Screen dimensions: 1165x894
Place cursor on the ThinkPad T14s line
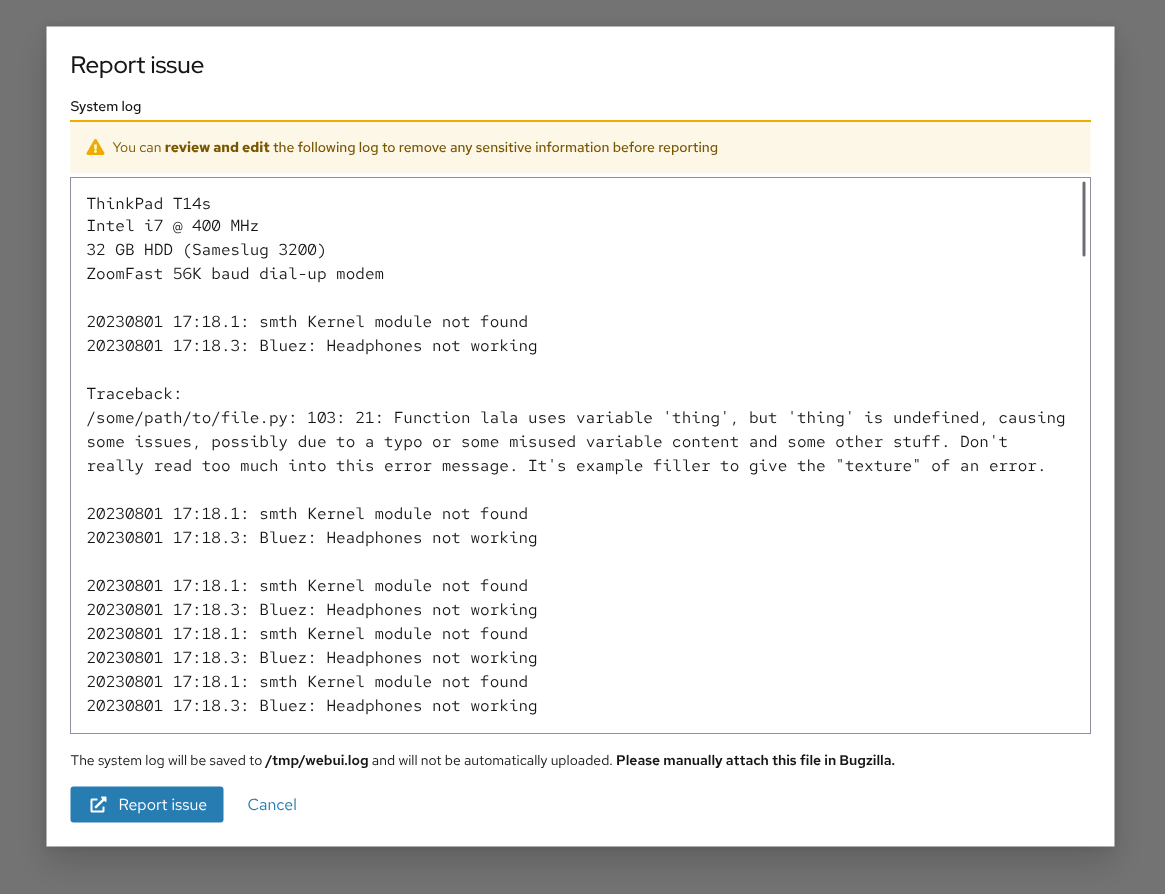pos(149,203)
